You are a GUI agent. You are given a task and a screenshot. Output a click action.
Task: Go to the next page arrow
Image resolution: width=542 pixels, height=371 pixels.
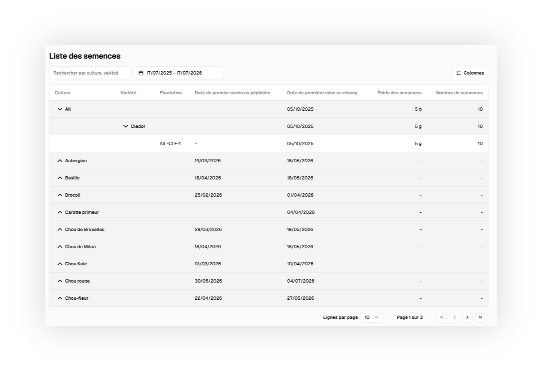tap(467, 317)
